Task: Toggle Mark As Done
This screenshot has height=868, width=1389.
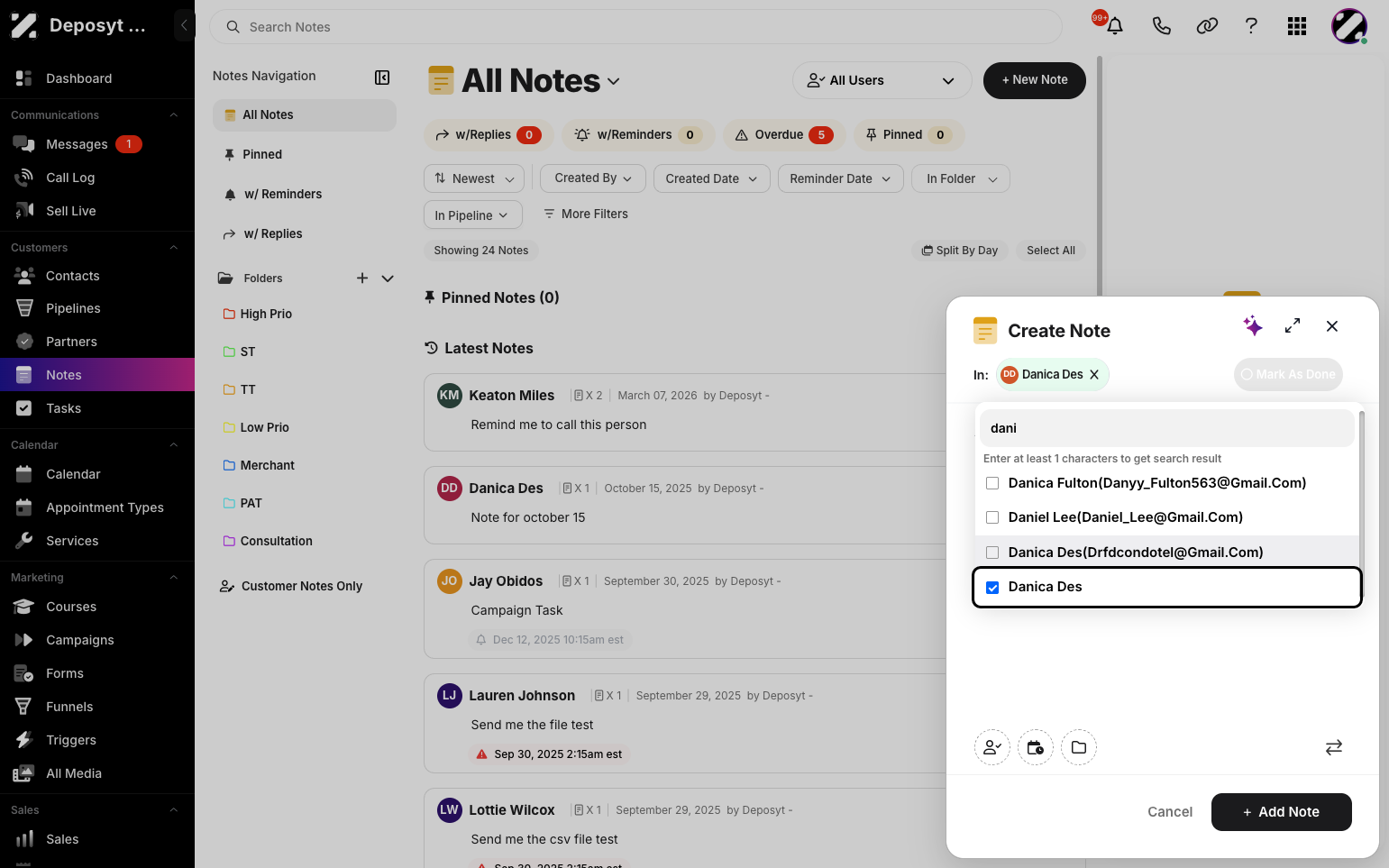Action: pyautogui.click(x=1288, y=375)
